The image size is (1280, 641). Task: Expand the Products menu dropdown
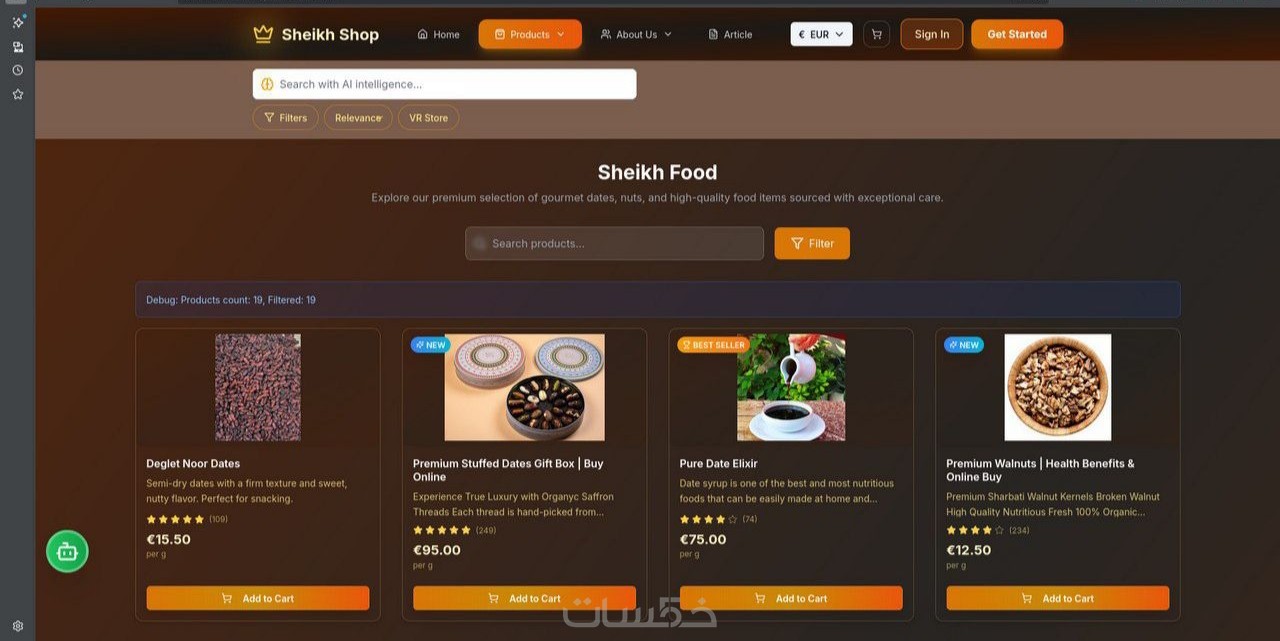pyautogui.click(x=530, y=34)
